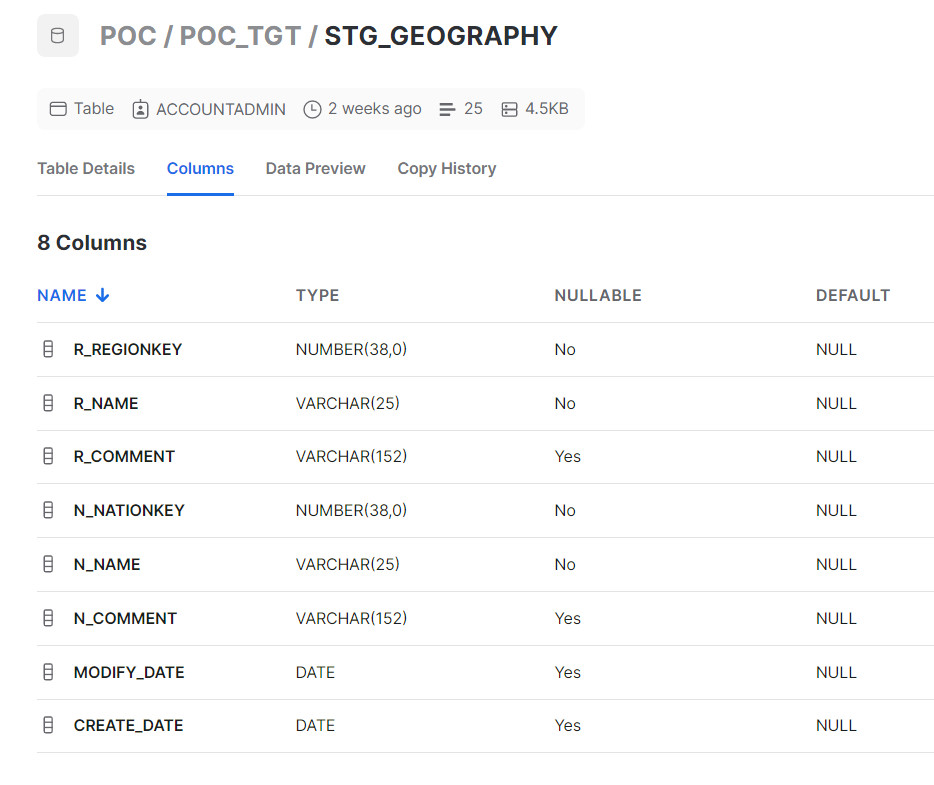Sort by the NULLABLE column header
The image size is (934, 785).
[598, 295]
